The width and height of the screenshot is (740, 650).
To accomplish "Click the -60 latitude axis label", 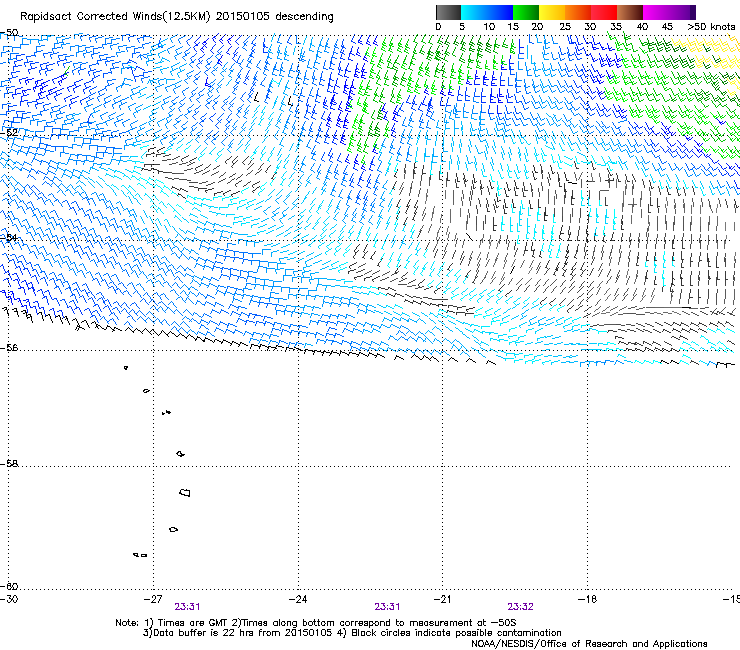I will 9,586.
